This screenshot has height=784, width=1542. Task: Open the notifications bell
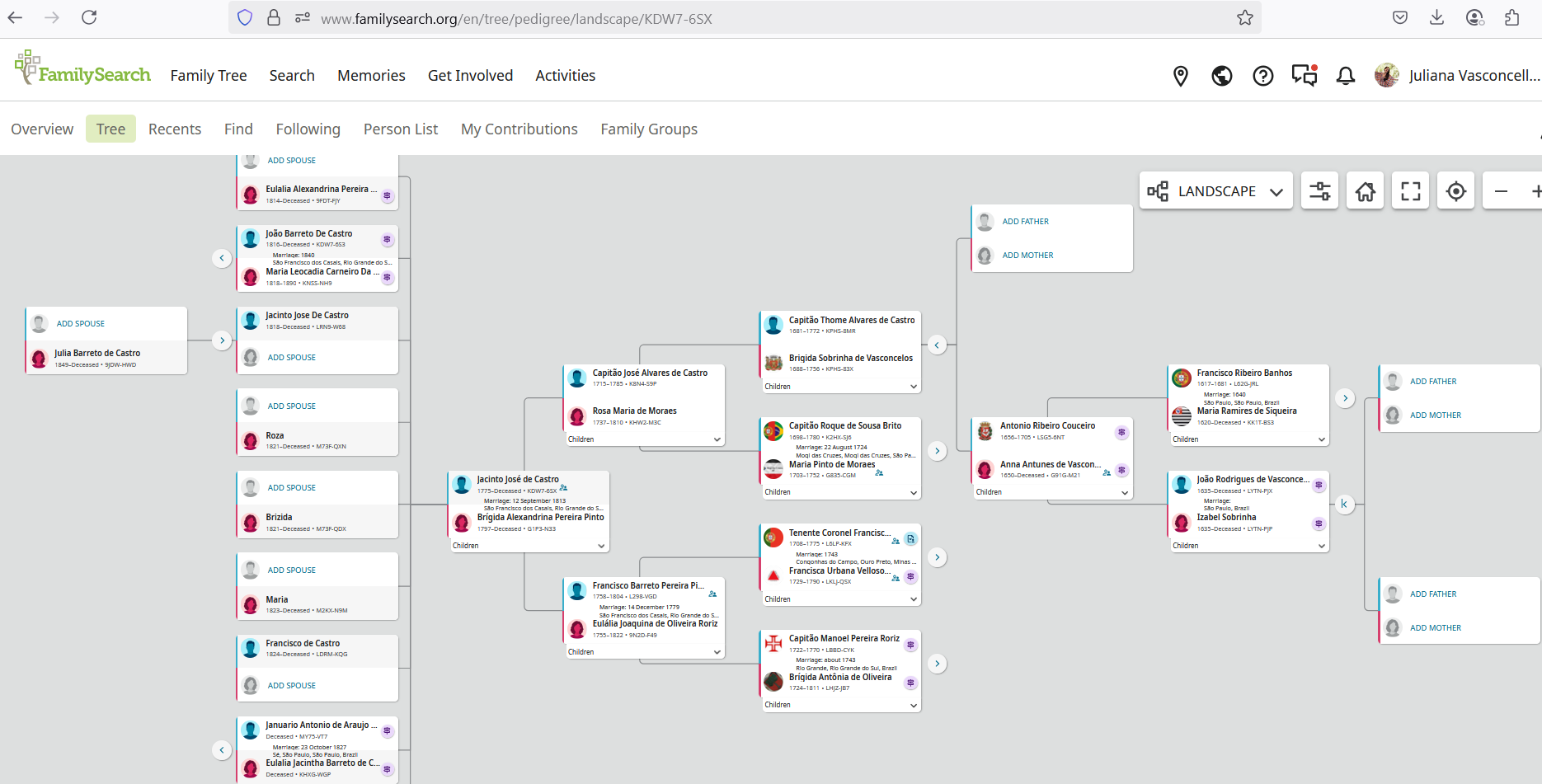[1346, 76]
